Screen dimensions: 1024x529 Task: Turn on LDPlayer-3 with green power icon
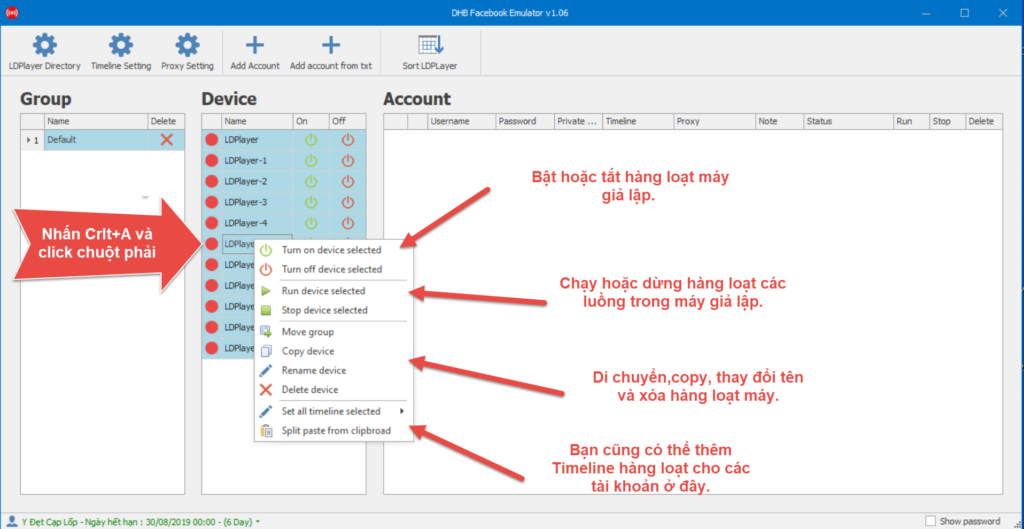click(x=311, y=202)
